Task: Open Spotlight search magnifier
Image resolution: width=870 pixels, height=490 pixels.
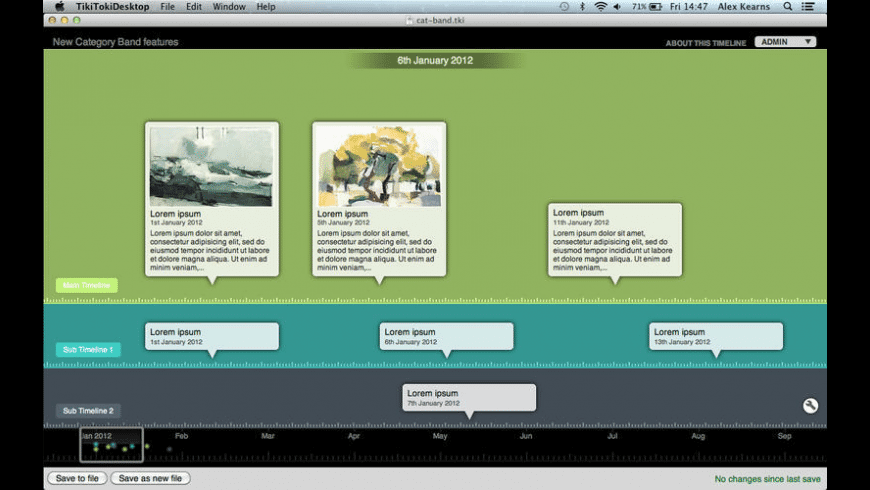Action: click(x=787, y=7)
